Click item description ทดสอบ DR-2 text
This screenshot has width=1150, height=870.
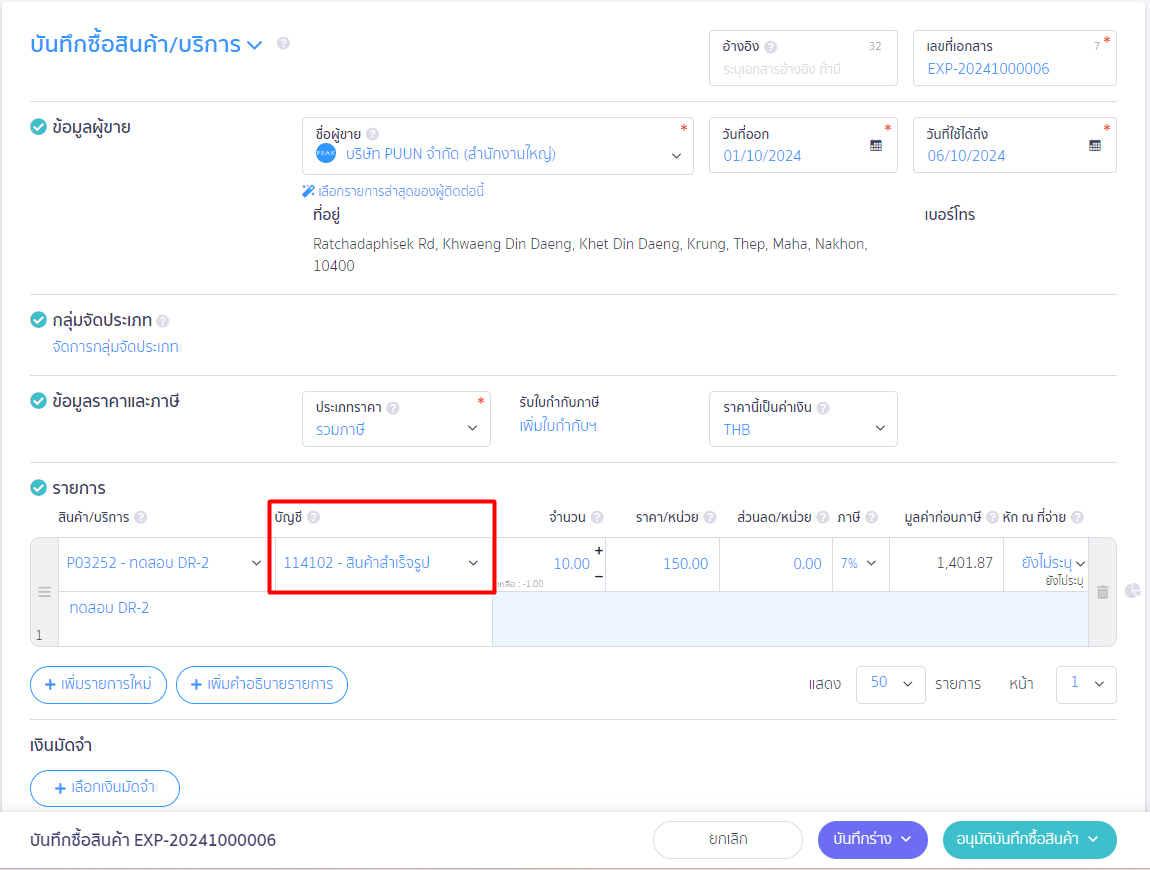tap(109, 607)
